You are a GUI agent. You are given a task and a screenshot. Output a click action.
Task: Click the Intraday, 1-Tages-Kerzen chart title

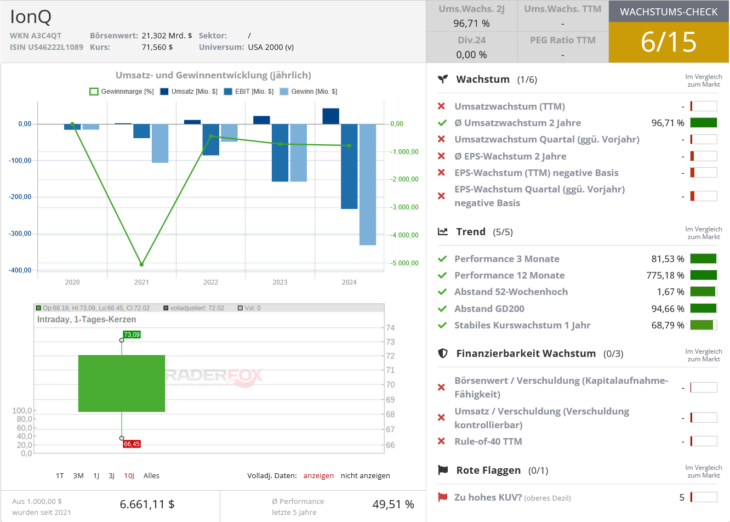pos(87,319)
